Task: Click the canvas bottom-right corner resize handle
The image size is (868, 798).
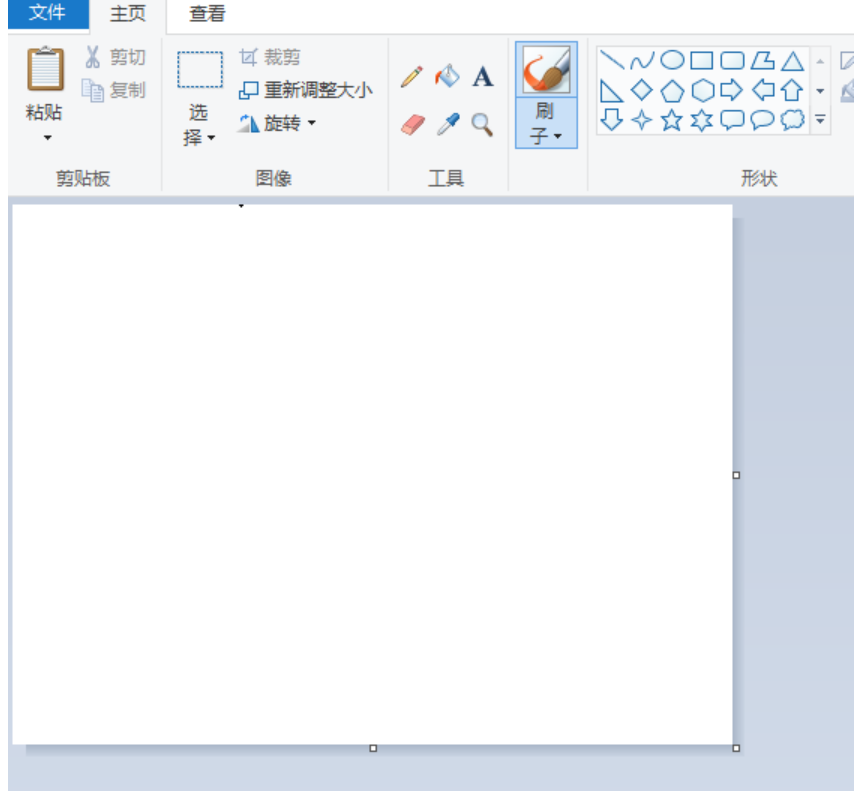Action: [737, 748]
